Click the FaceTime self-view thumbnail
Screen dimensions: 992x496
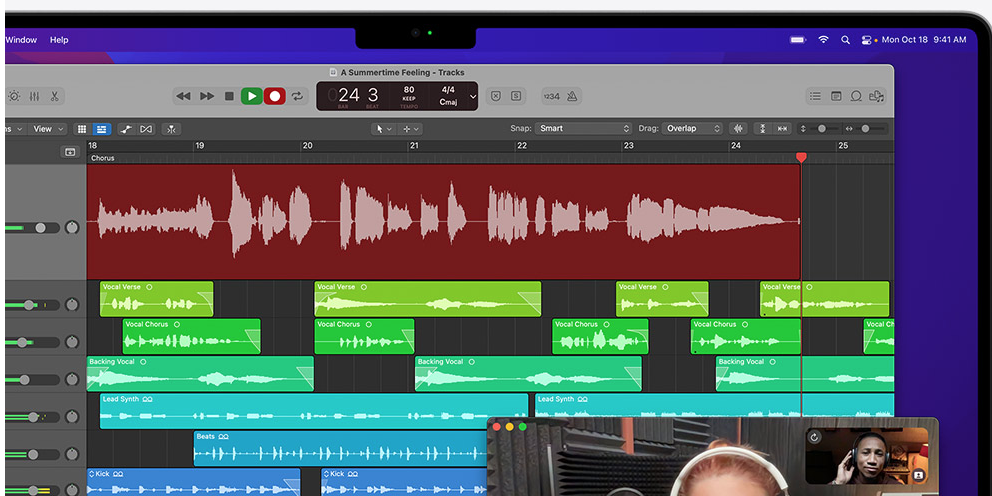point(867,456)
